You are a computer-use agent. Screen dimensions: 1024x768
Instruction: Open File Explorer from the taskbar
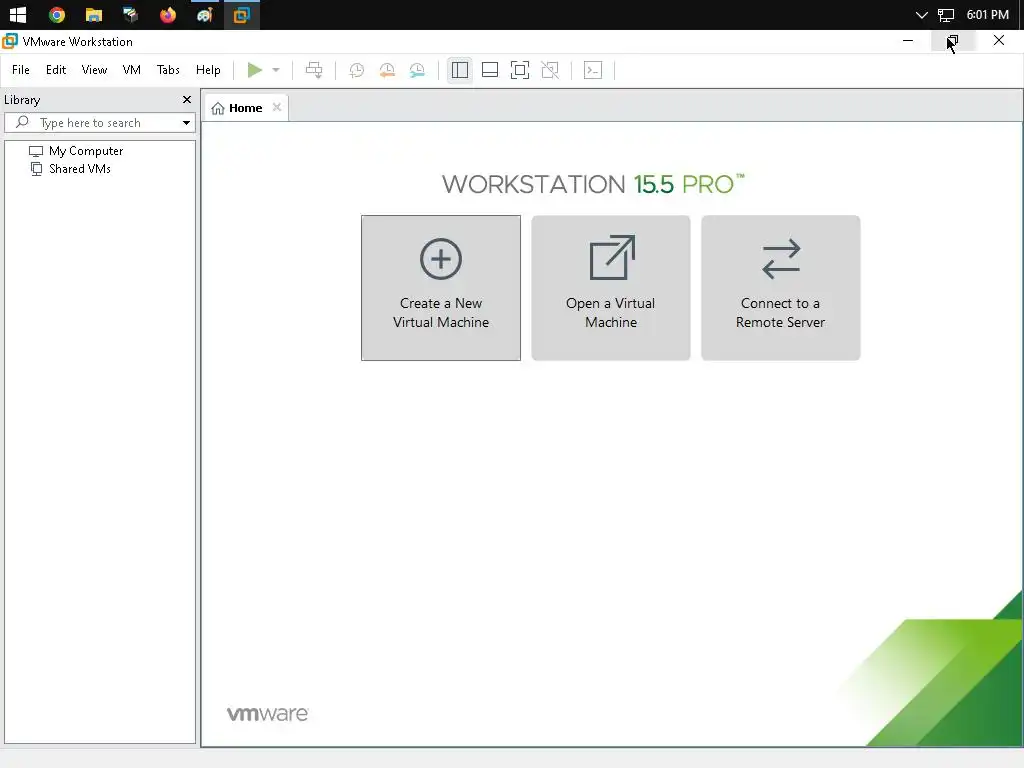tap(94, 15)
